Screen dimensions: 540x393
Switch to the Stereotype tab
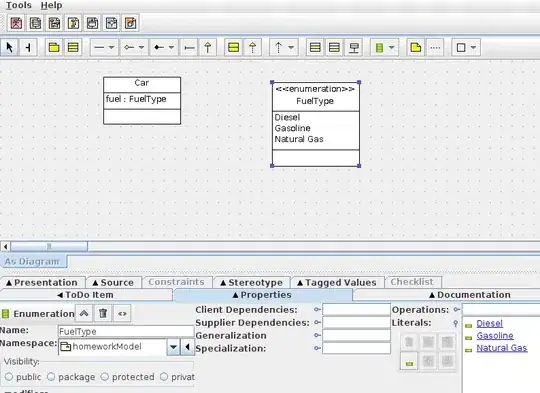pyautogui.click(x=252, y=282)
